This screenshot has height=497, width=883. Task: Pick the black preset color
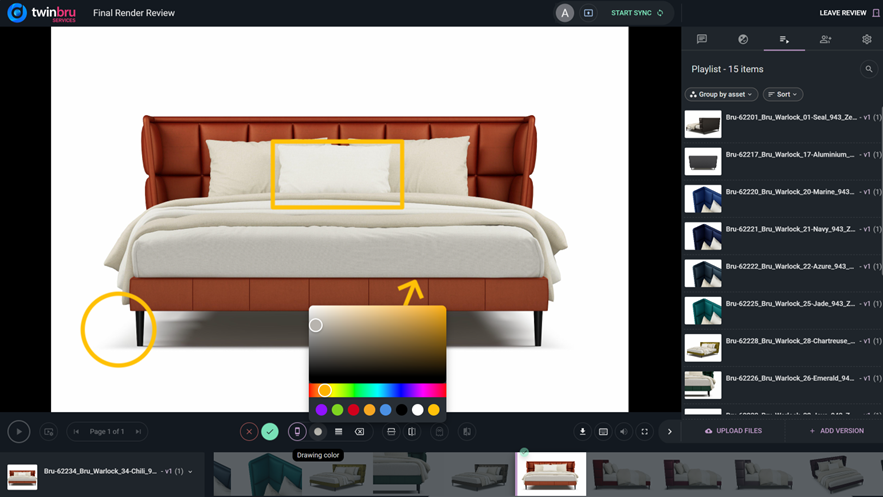[x=402, y=410]
